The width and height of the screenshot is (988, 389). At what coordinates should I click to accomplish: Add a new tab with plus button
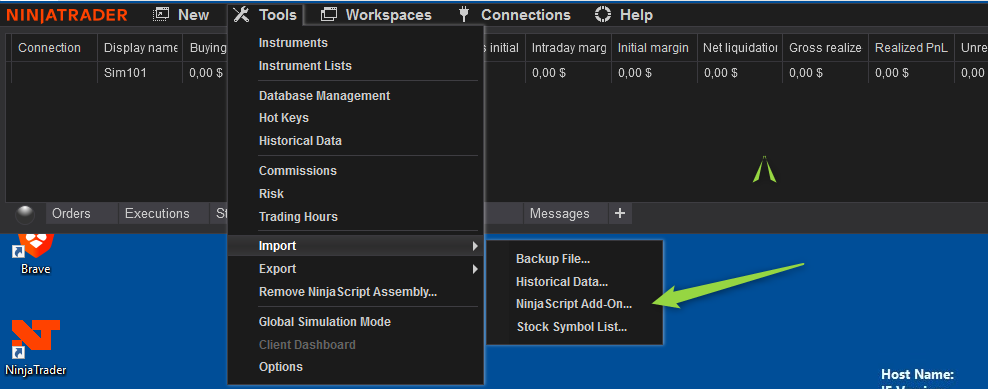click(620, 214)
